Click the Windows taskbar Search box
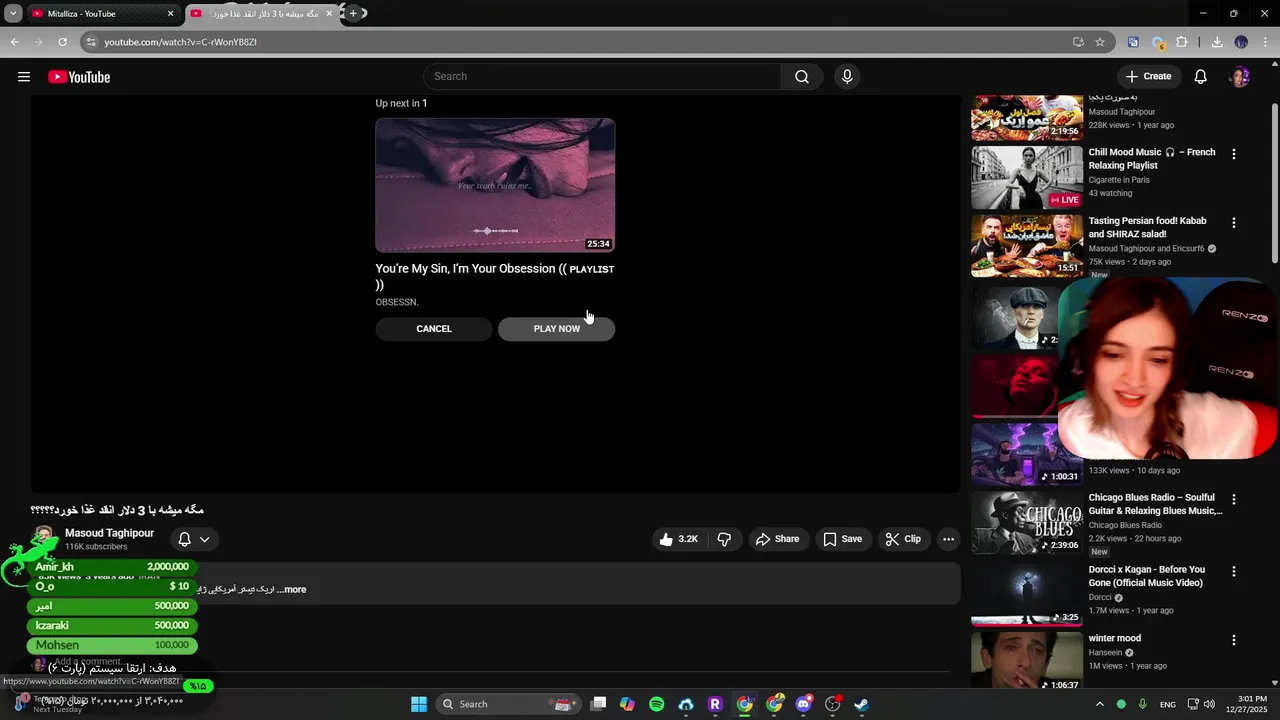 tap(509, 704)
